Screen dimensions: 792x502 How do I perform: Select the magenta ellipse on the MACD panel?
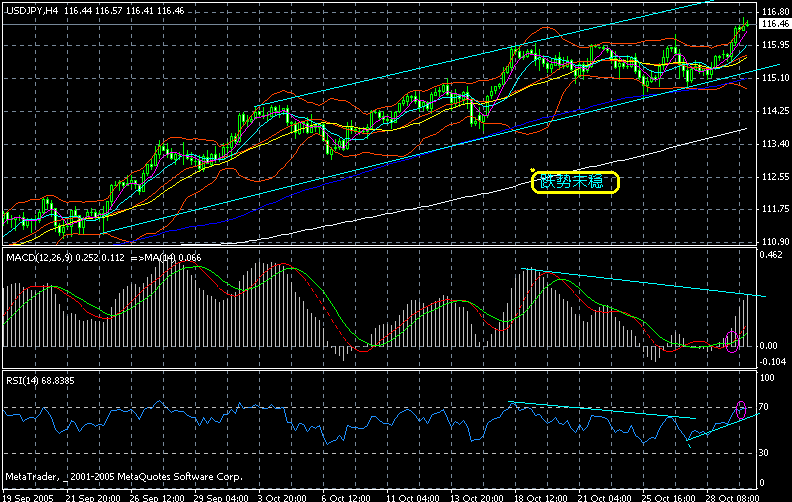pos(732,341)
